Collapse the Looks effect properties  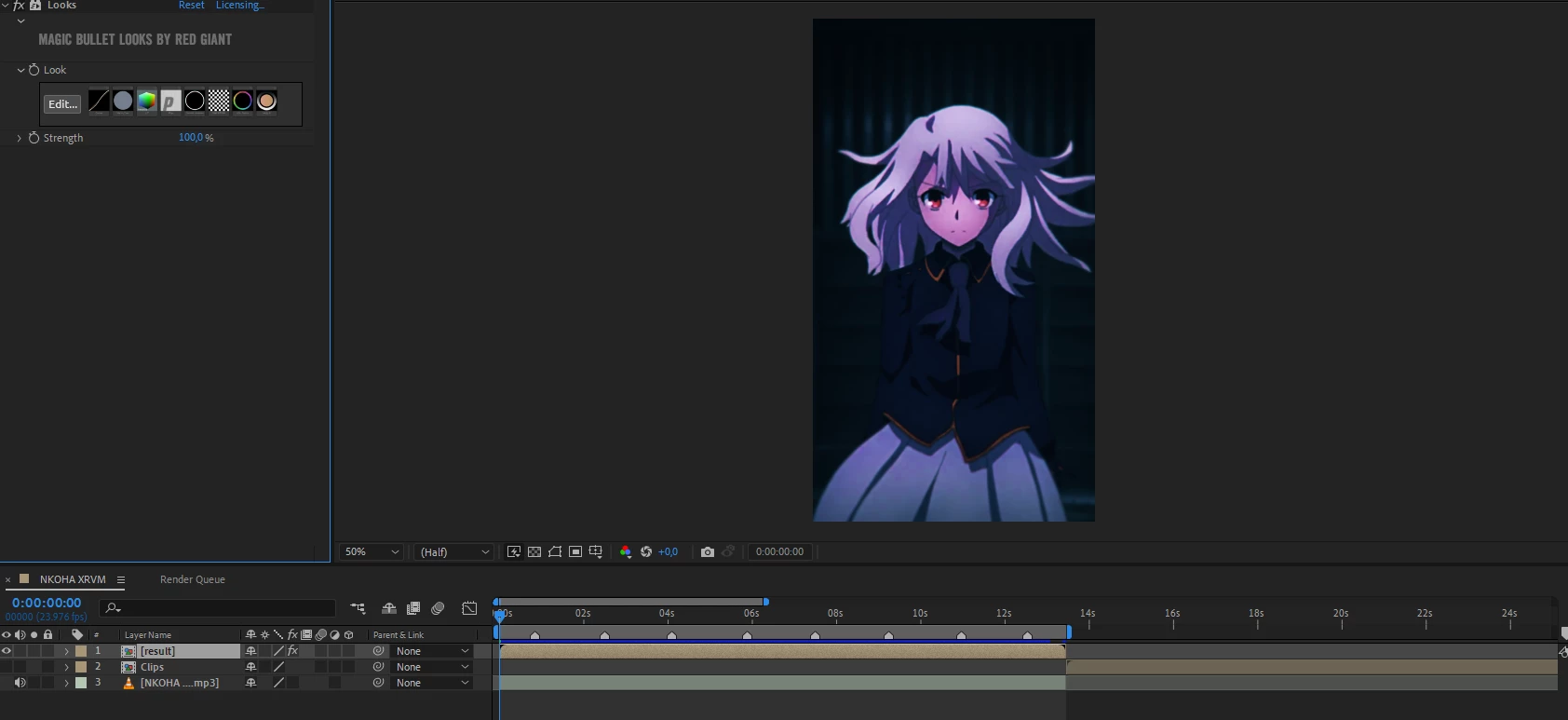point(6,6)
